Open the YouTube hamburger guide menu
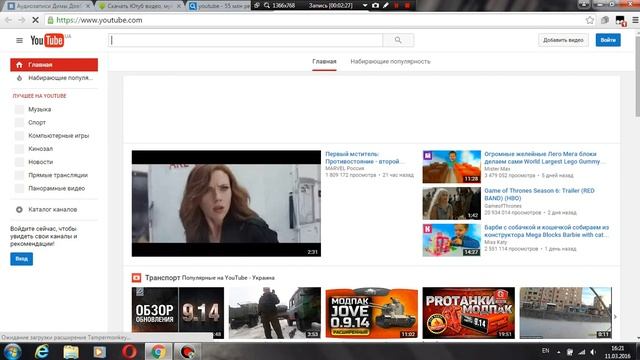 tap(19, 40)
